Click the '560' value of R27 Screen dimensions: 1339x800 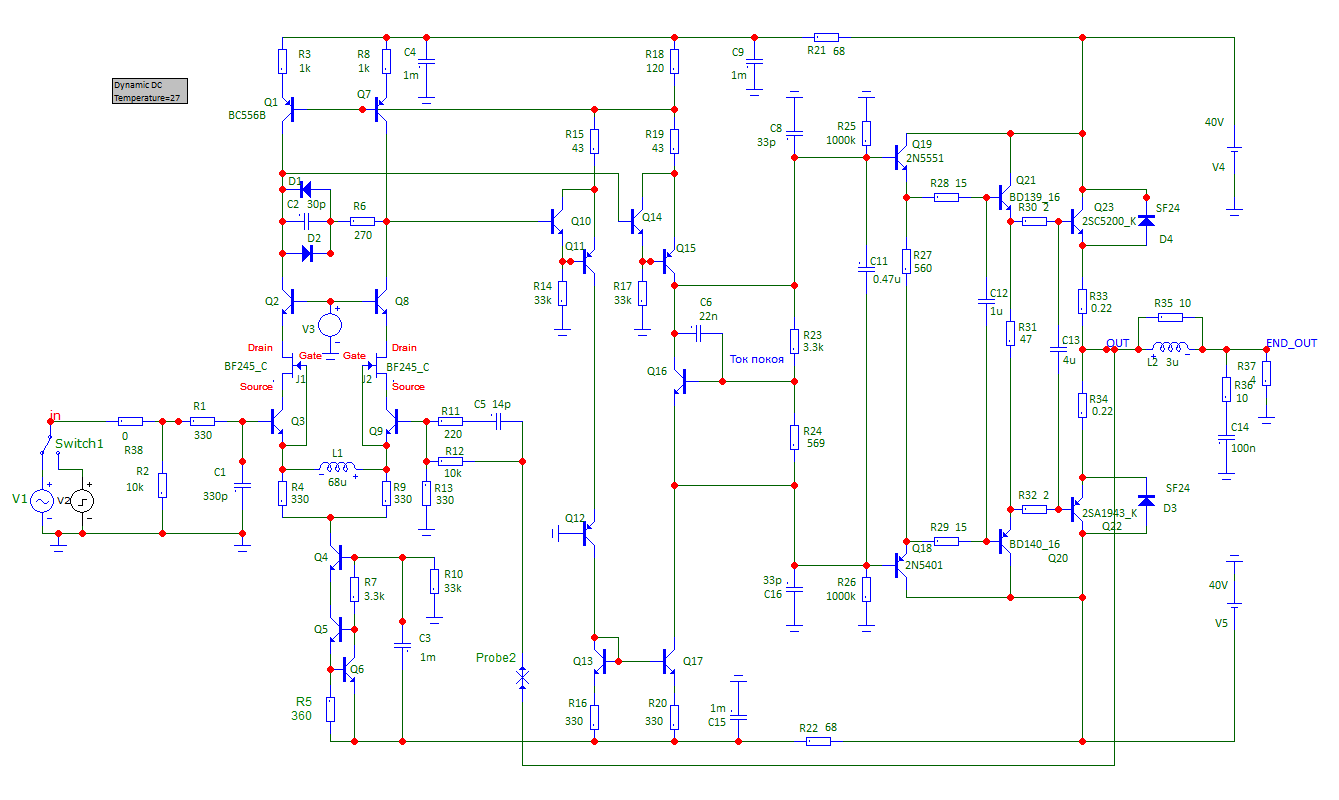coord(922,267)
